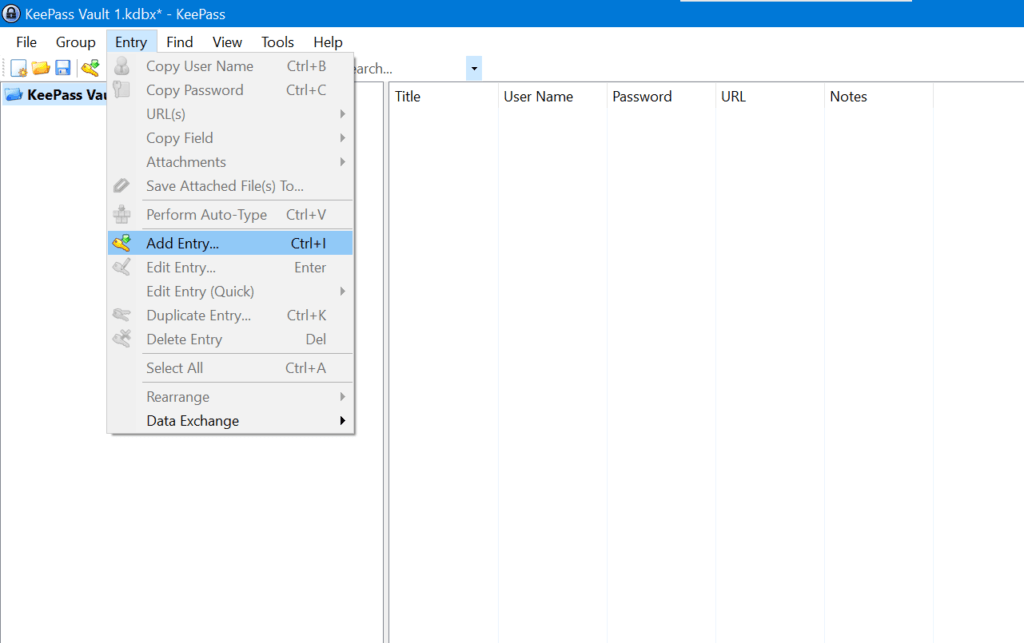Sort by the User Name column header
The width and height of the screenshot is (1024, 643).
[552, 97]
